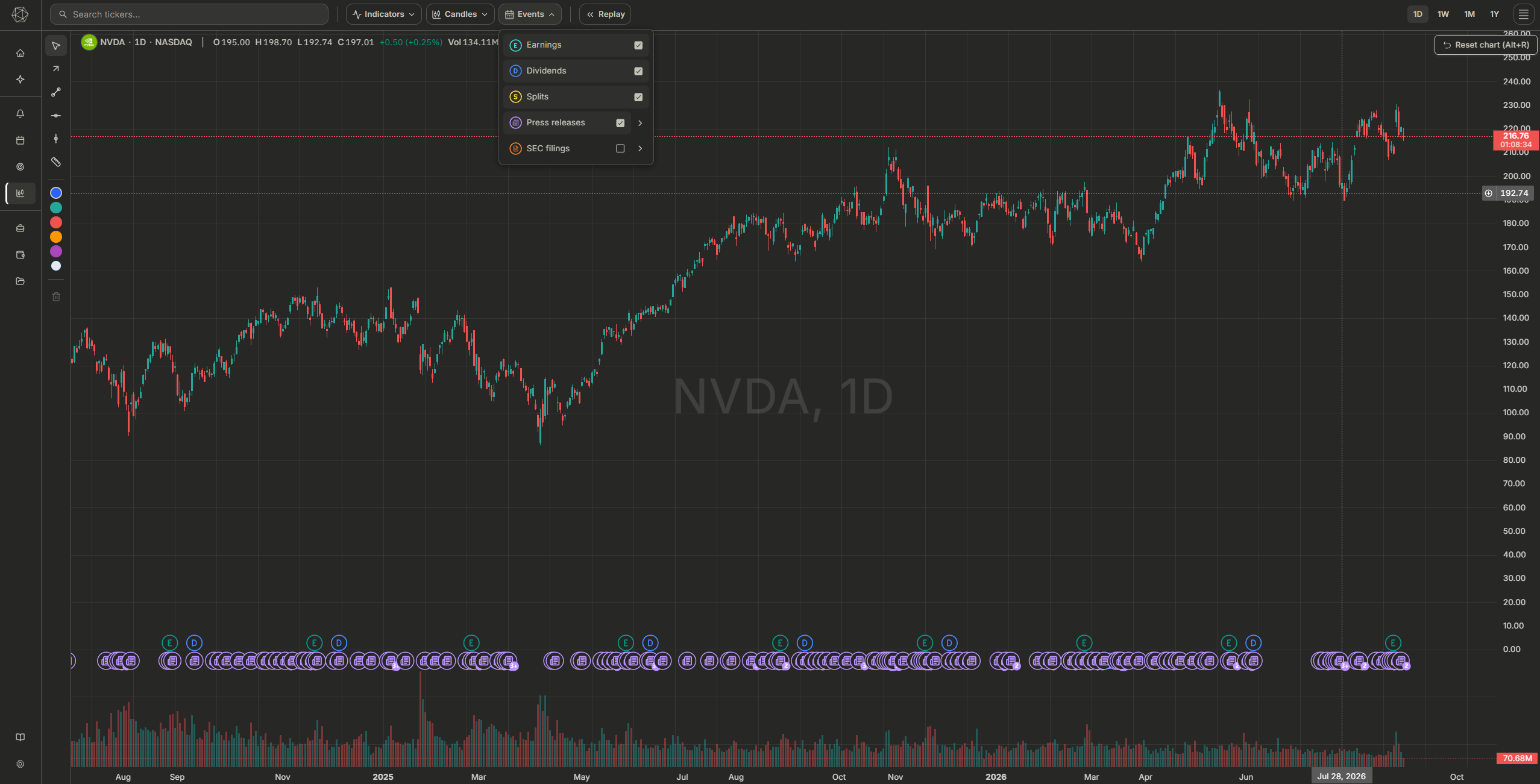Screen dimensions: 1540x784
Task: Open the Indicators dropdown
Action: click(x=383, y=14)
